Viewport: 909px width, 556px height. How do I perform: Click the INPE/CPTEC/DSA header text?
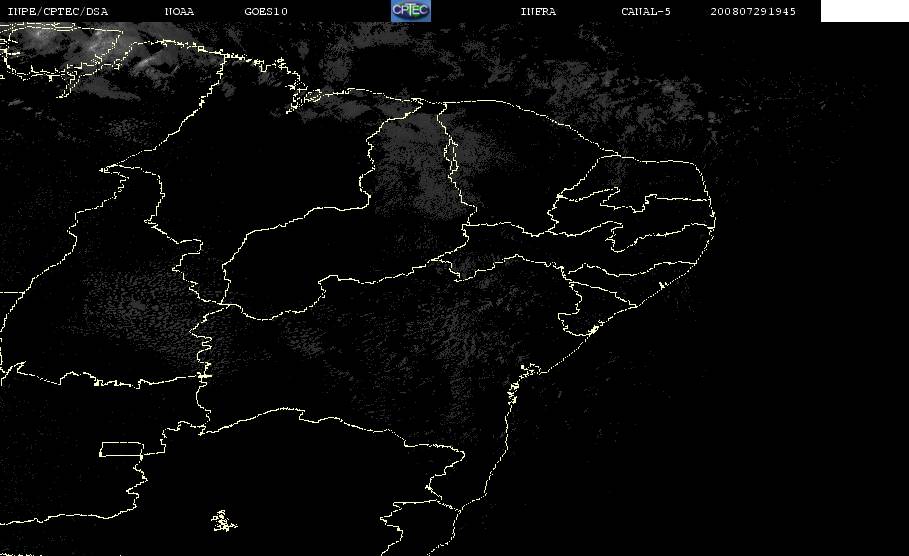[x=57, y=12]
